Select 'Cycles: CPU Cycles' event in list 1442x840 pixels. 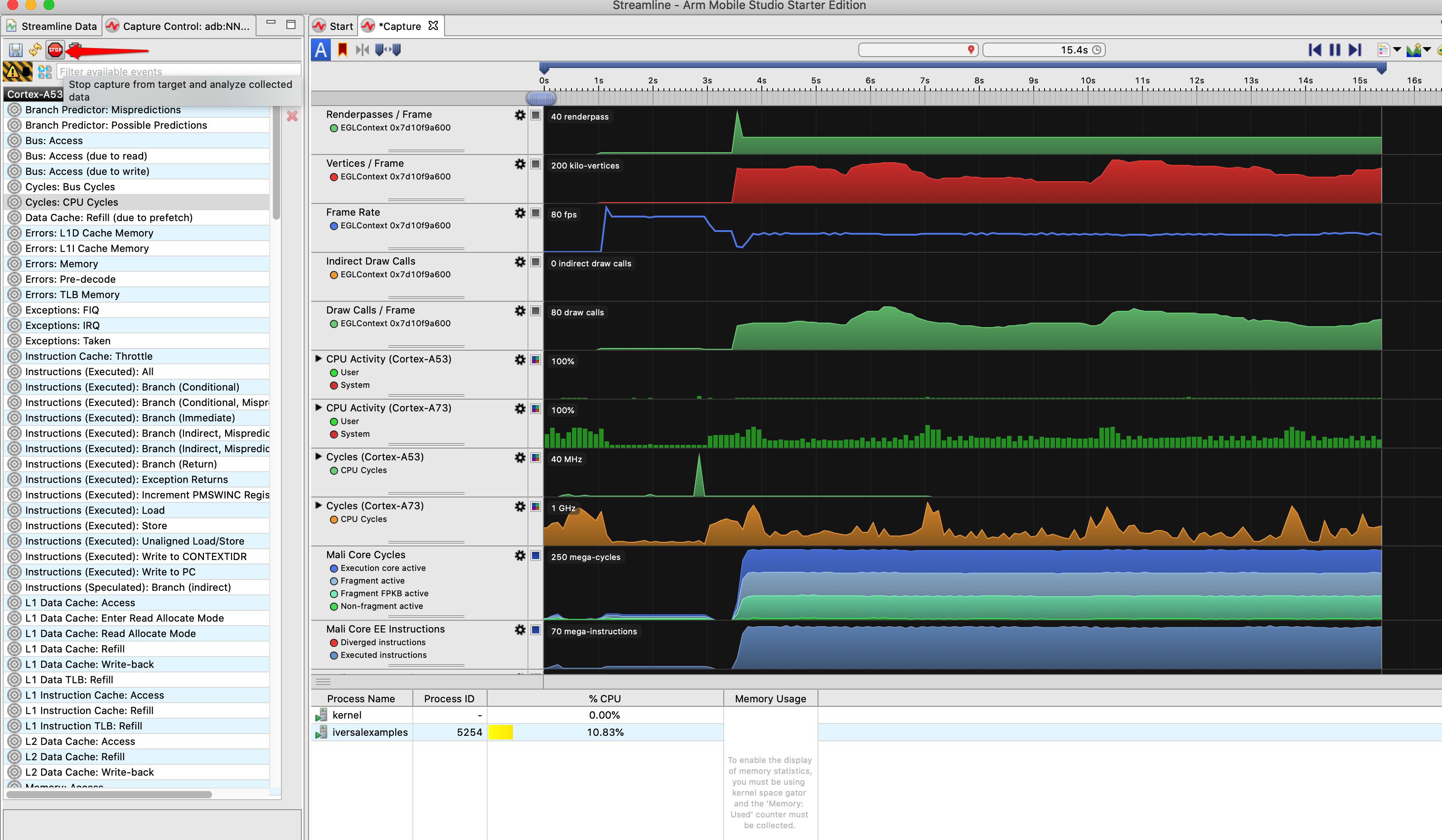[72, 202]
